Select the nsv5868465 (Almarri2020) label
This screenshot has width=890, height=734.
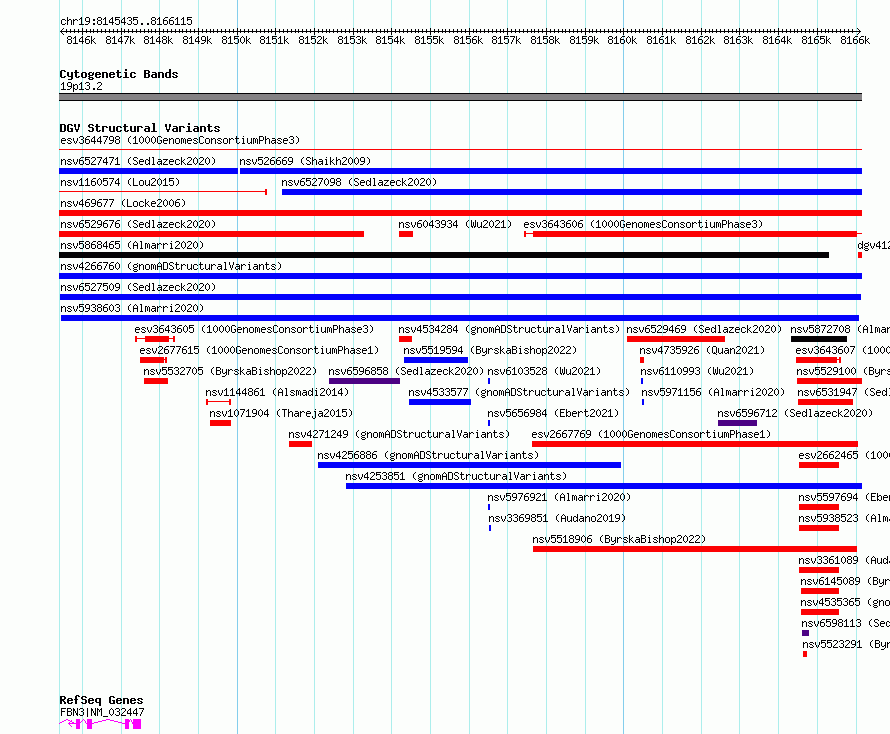pyautogui.click(x=132, y=245)
